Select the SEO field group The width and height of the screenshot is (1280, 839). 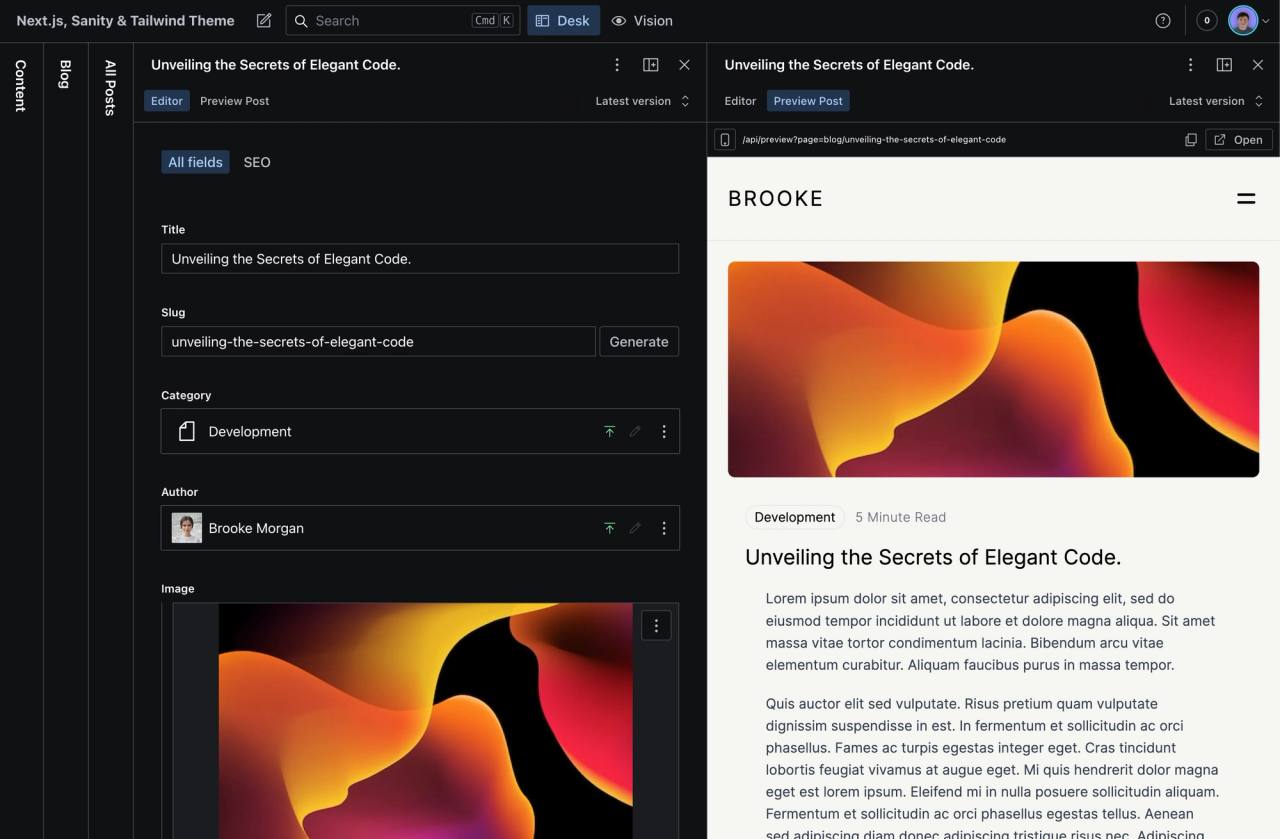pyautogui.click(x=257, y=162)
